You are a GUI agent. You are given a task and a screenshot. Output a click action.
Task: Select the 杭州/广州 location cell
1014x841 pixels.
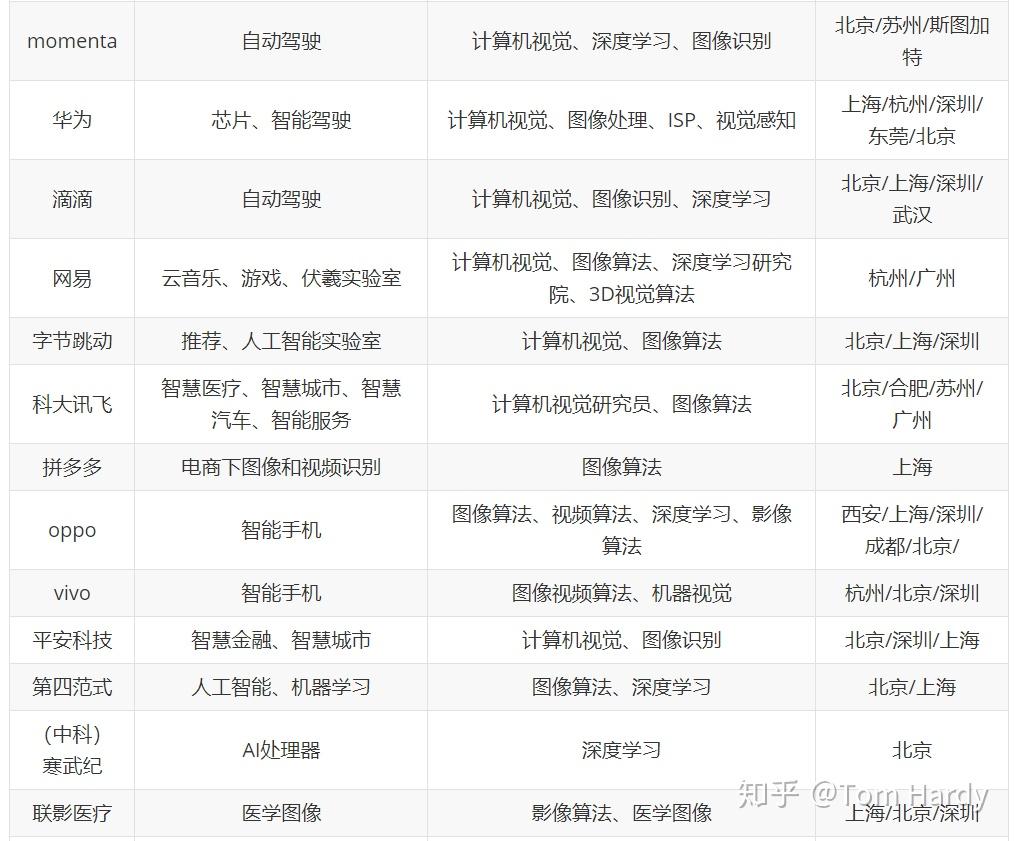[x=912, y=278]
